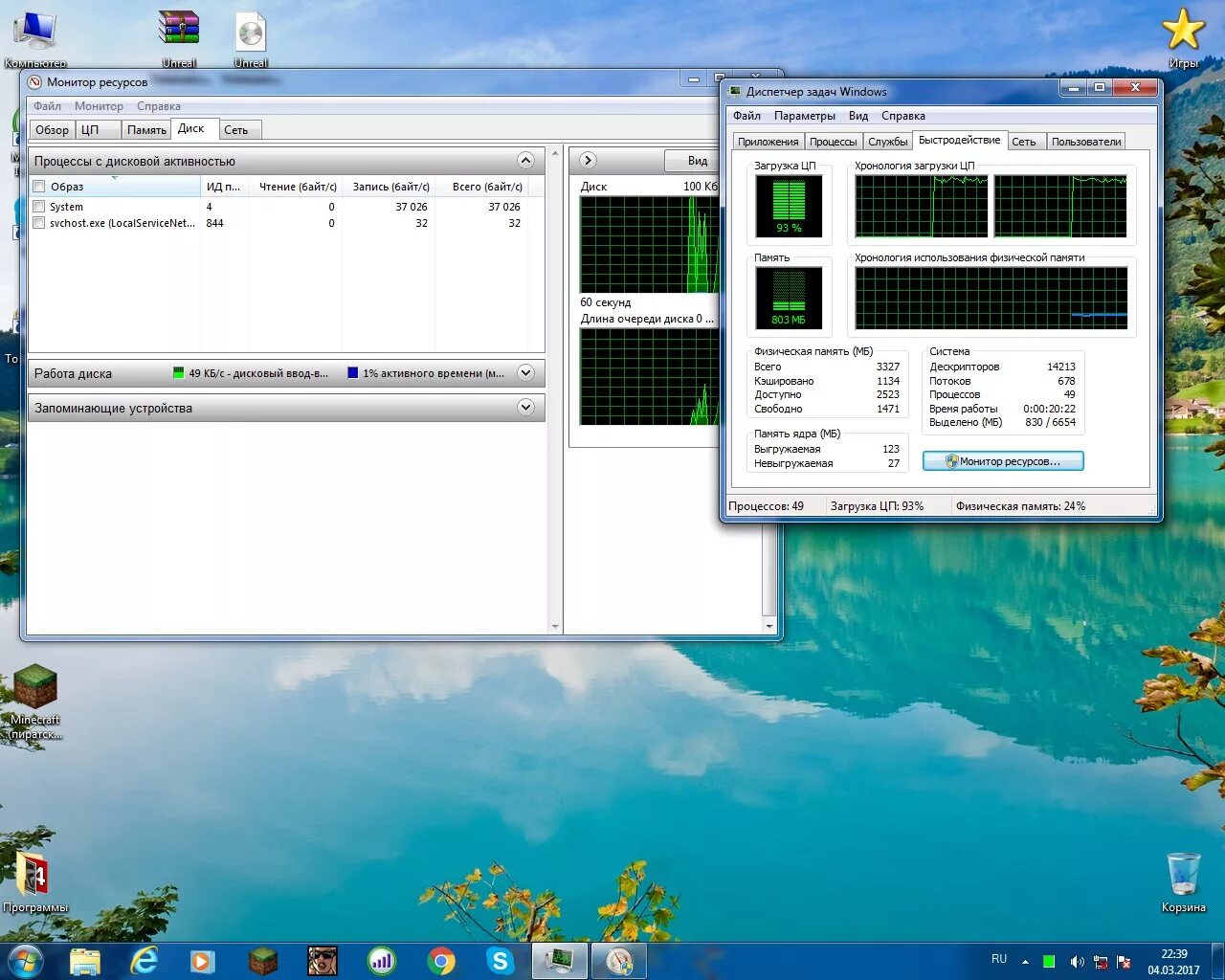Screen dimensions: 1225x980
Task: Open Параметры menu in Task Manager
Action: point(805,116)
